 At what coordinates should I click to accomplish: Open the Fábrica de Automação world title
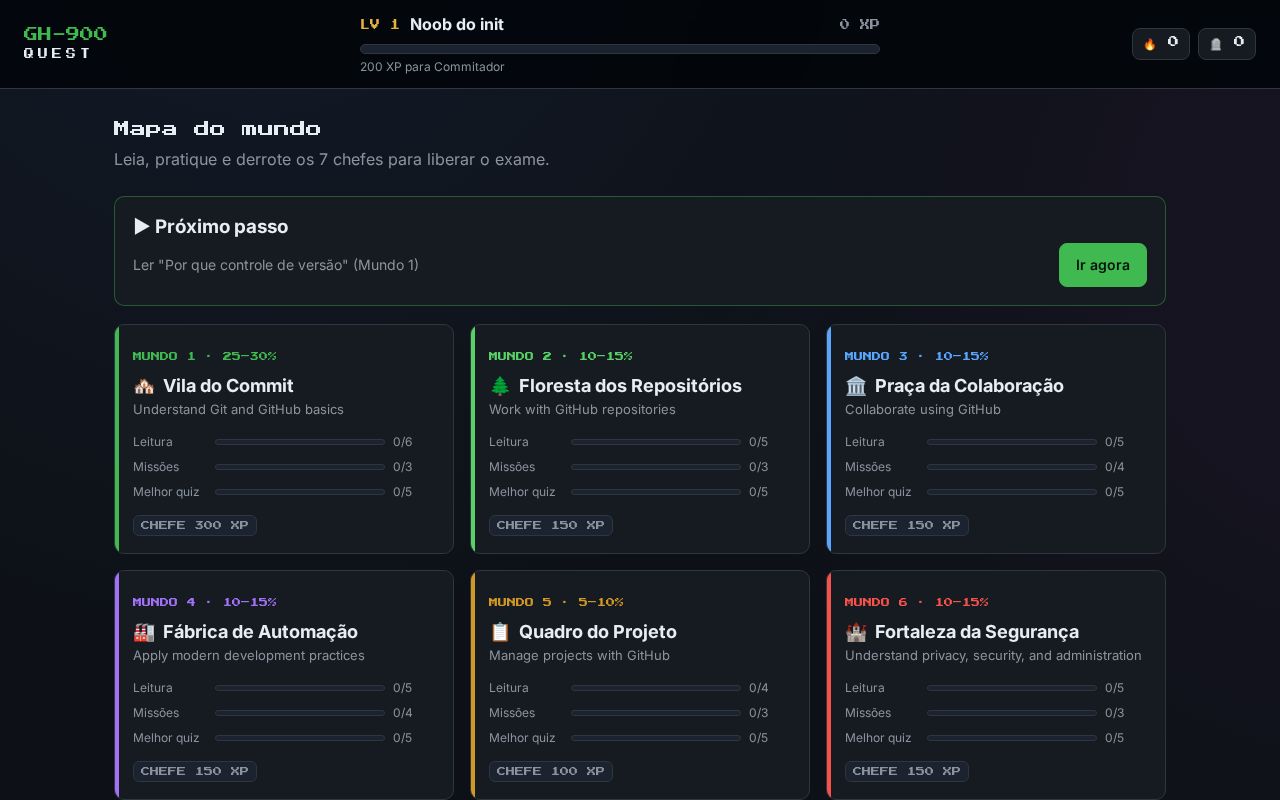(260, 632)
